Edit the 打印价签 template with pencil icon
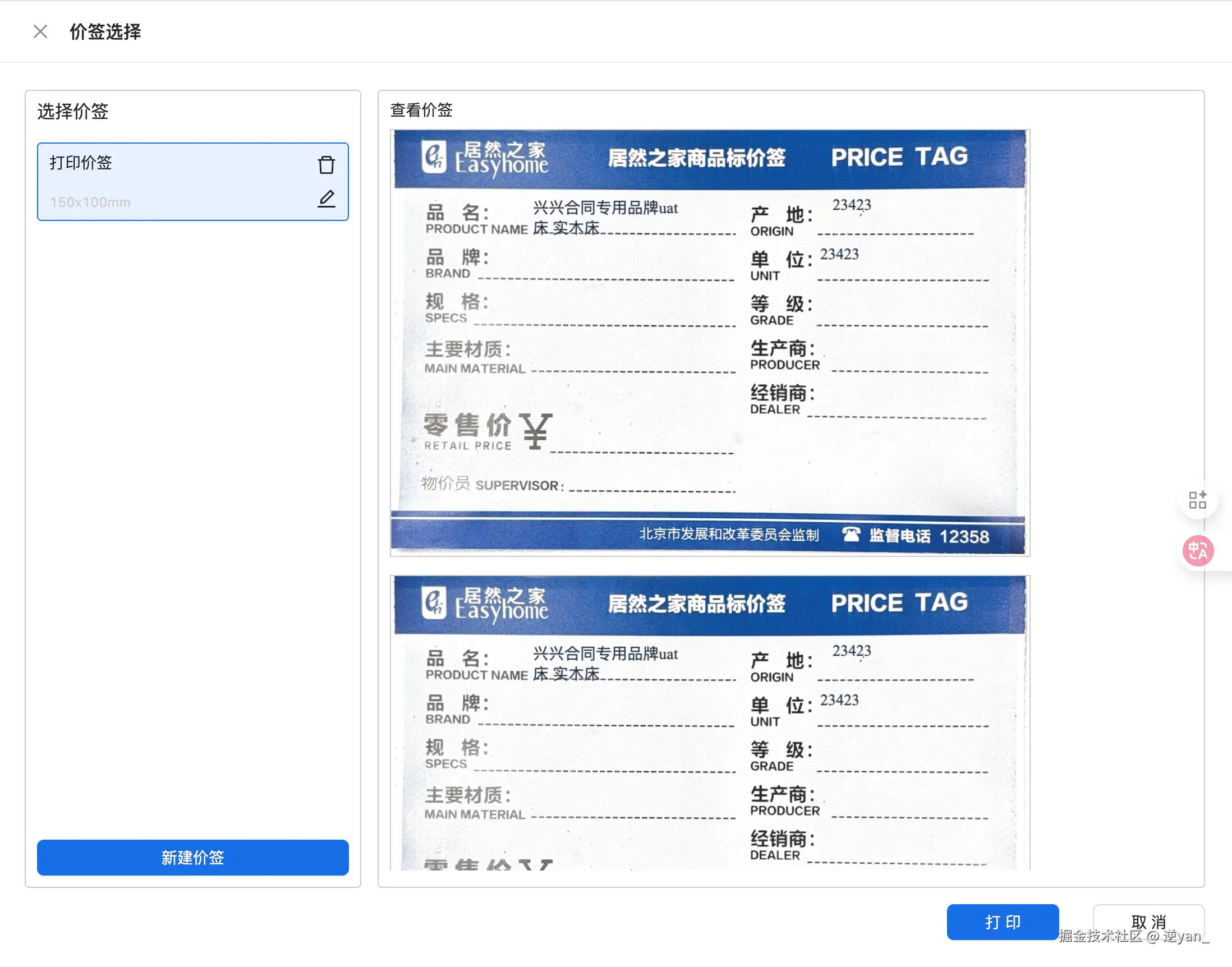Image resolution: width=1232 pixels, height=967 pixels. point(326,199)
